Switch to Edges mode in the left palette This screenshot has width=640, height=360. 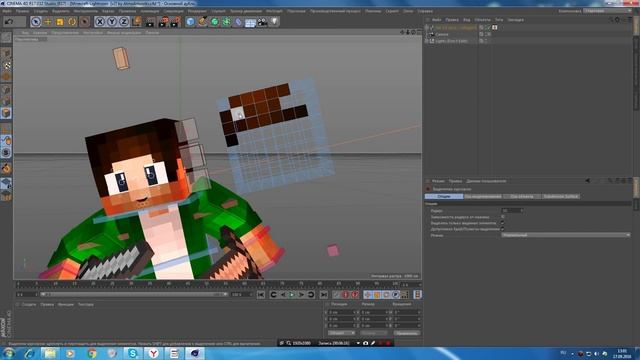(6, 101)
